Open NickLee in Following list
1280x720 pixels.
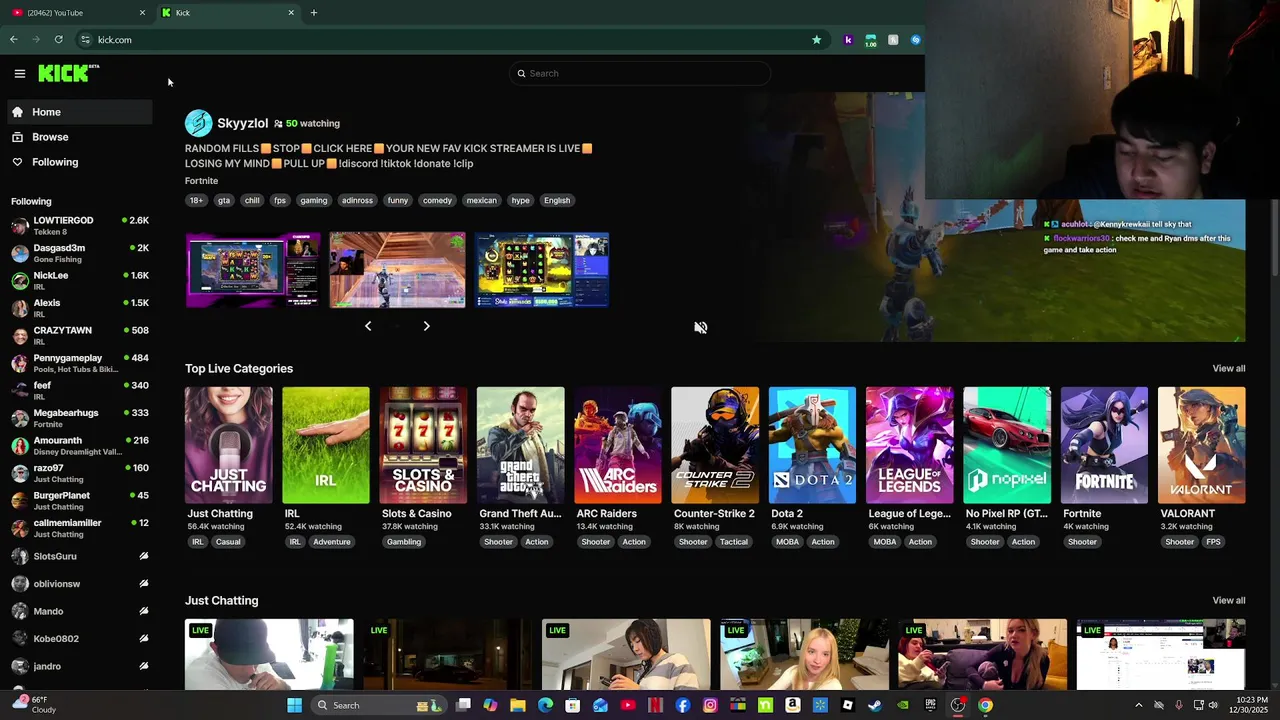click(x=80, y=281)
